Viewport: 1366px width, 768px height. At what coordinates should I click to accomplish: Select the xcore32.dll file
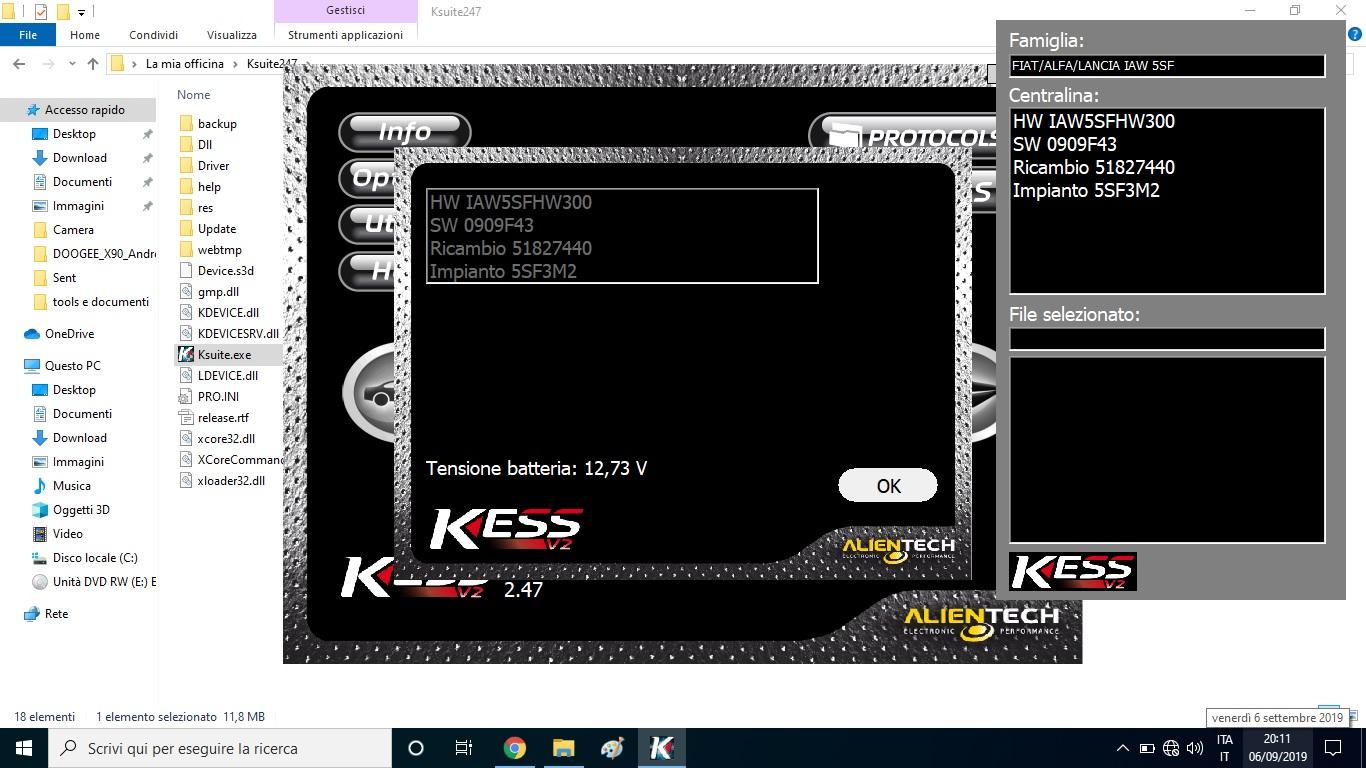(x=226, y=438)
